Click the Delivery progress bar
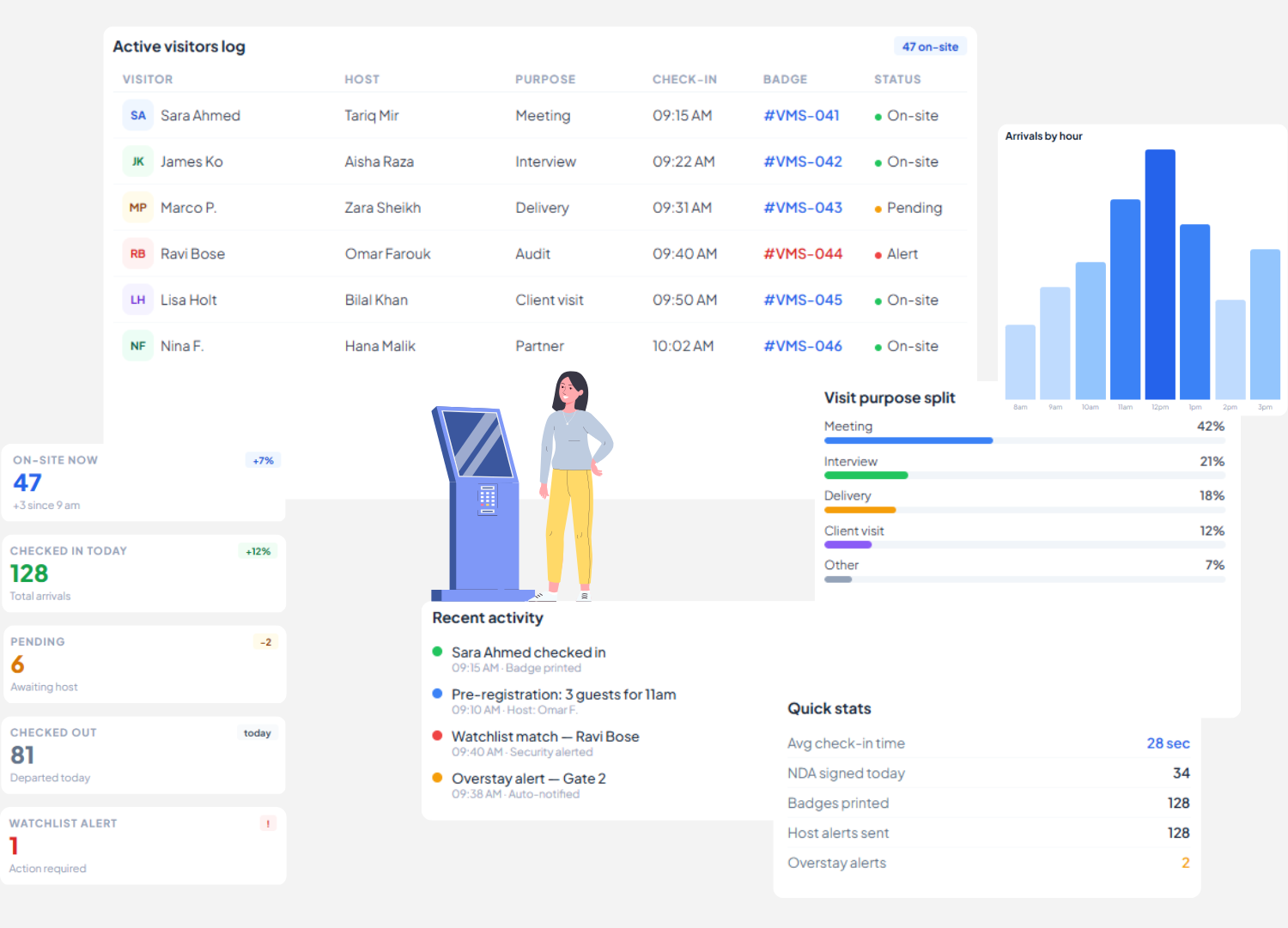 (1024, 510)
